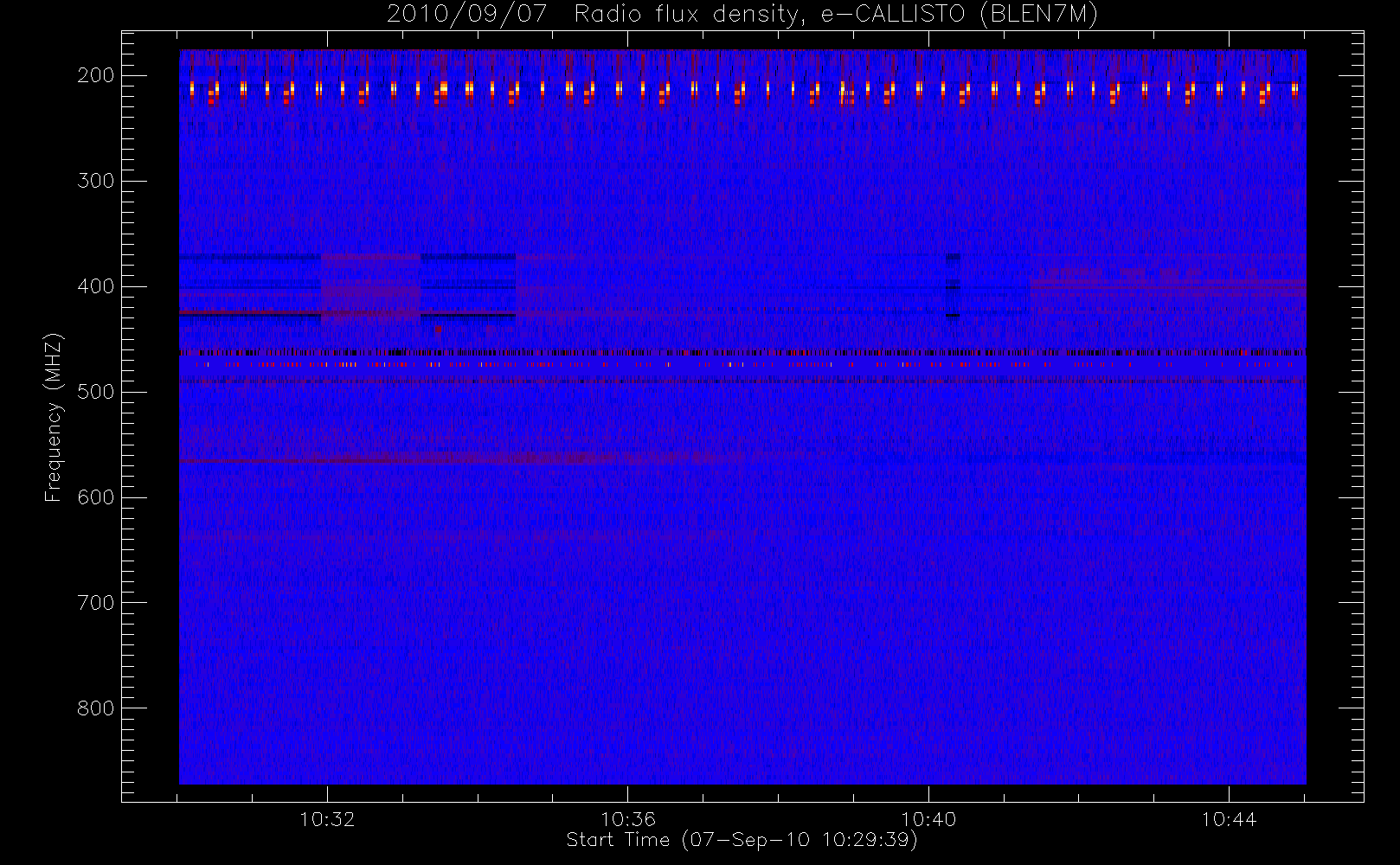
Task: Select the 700 frequency tick label
Action: click(x=96, y=603)
